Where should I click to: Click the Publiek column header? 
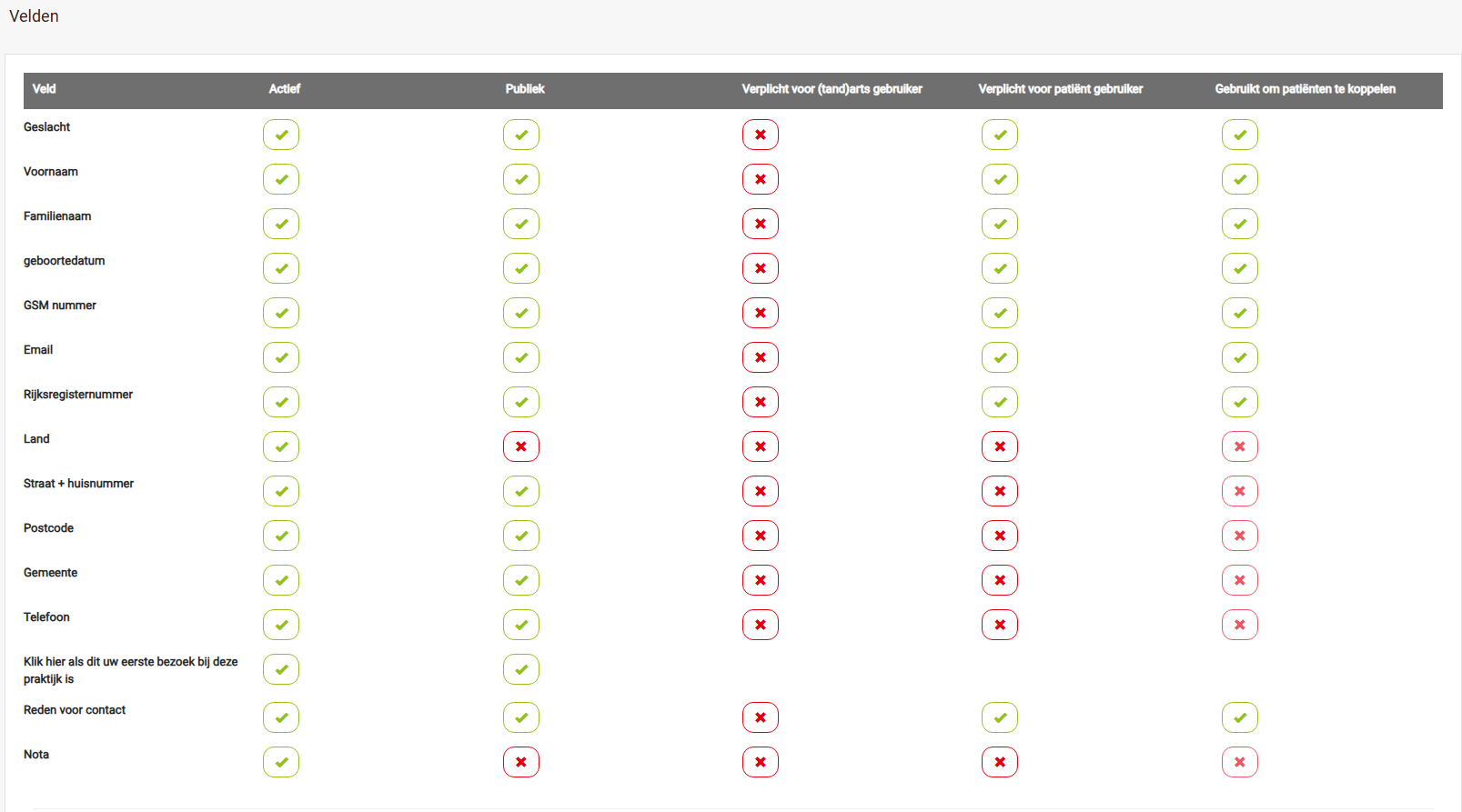pyautogui.click(x=525, y=89)
